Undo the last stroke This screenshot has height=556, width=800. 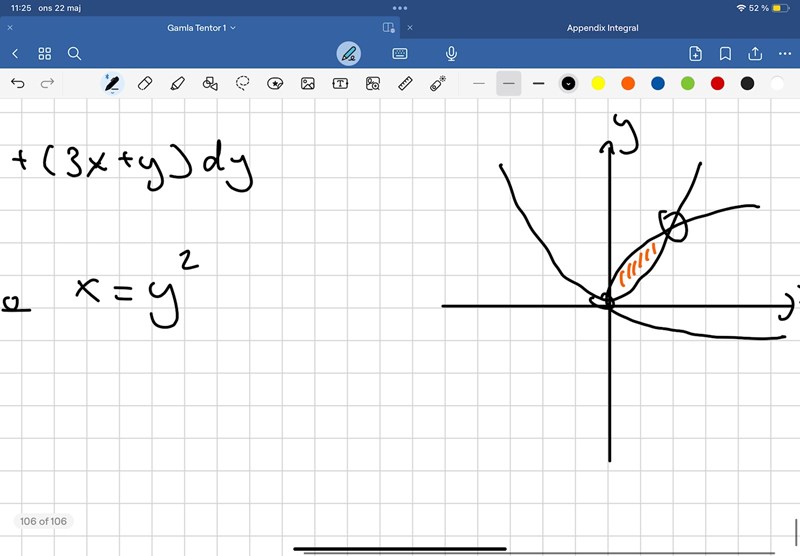[18, 84]
